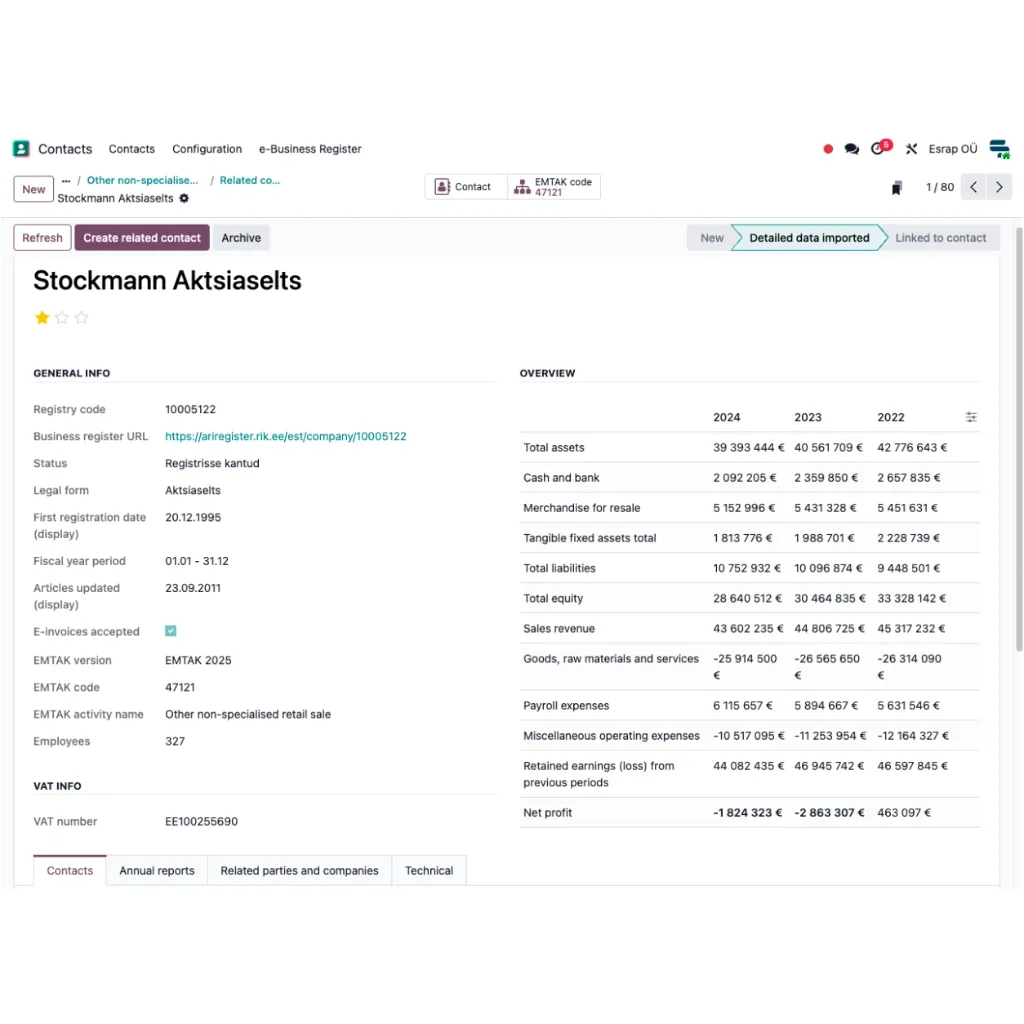Open e-Business Register menu

310,149
